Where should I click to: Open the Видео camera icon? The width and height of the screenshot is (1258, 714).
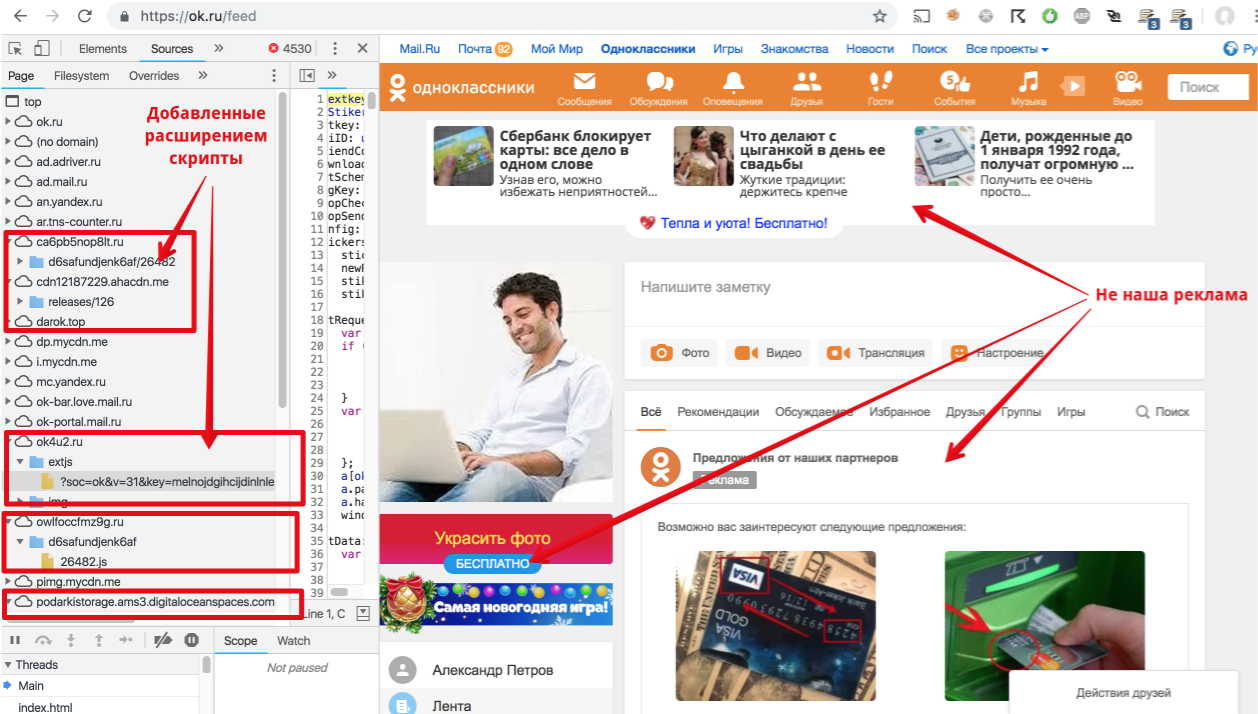tap(1128, 82)
